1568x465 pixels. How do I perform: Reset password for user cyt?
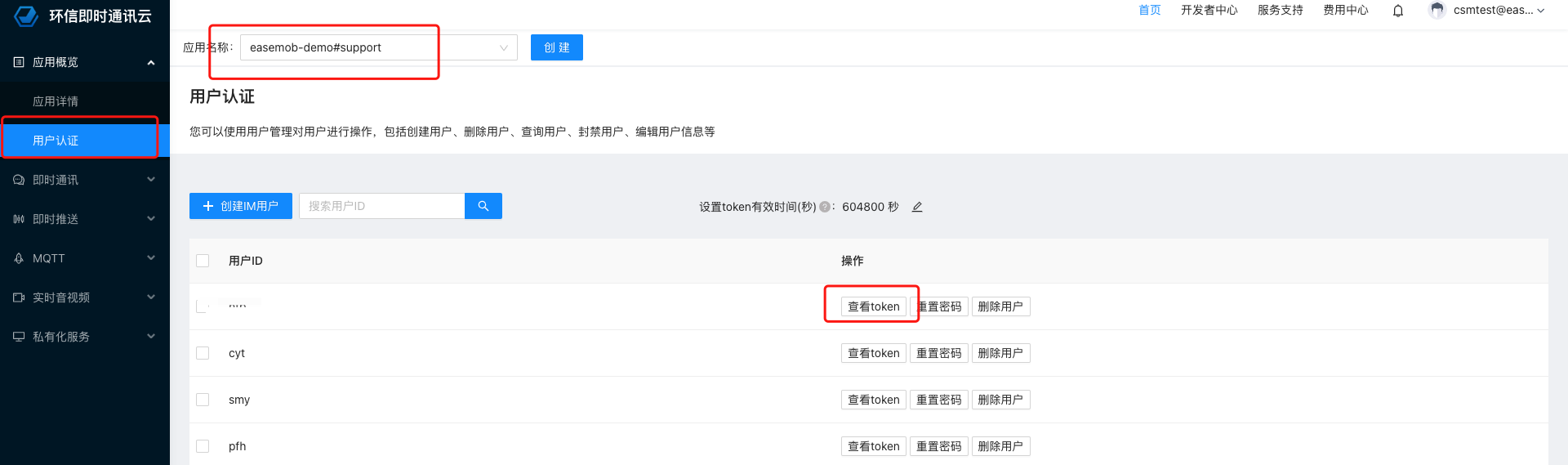pyautogui.click(x=939, y=353)
